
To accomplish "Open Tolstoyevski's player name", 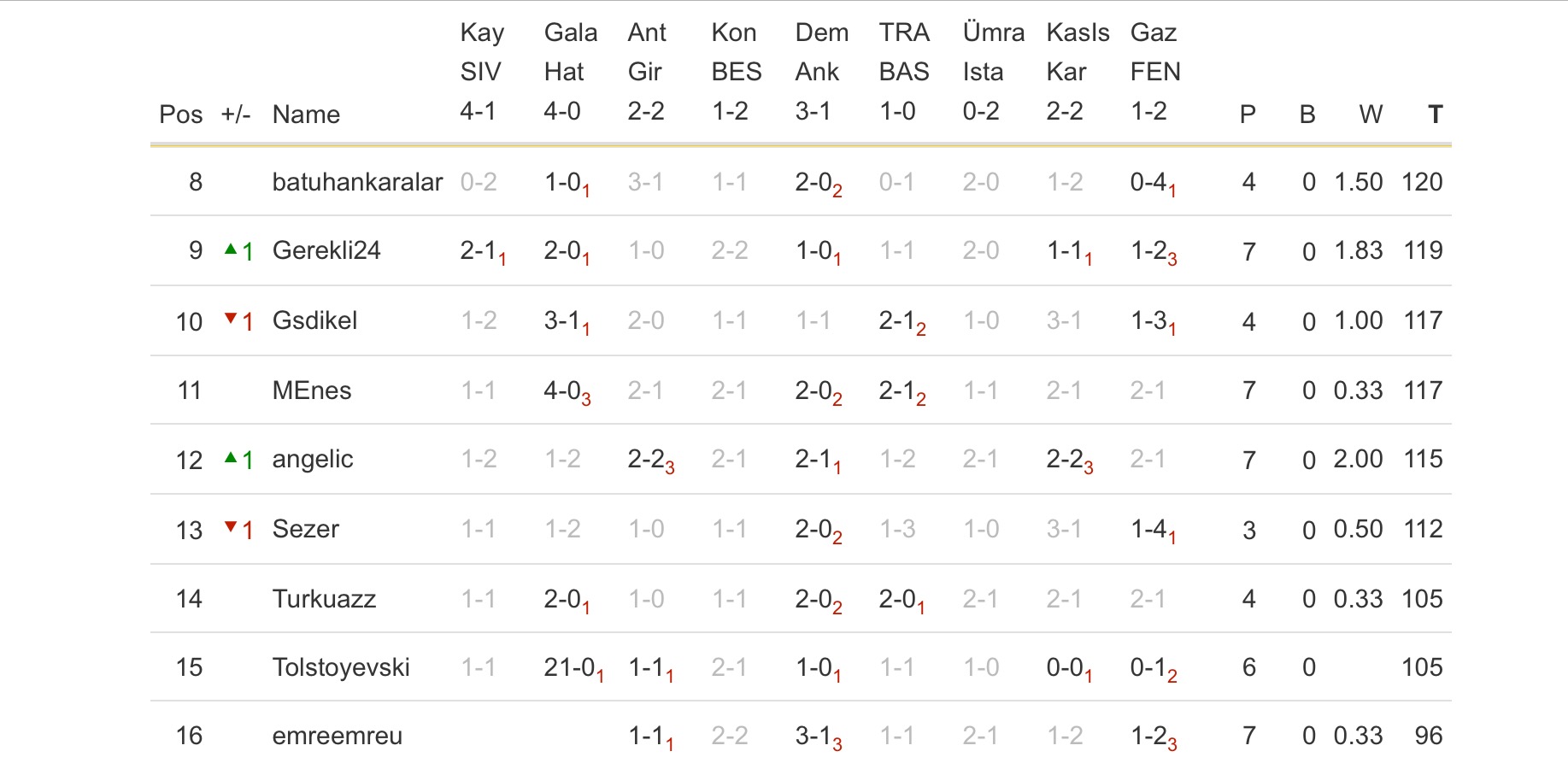I will click(341, 667).
